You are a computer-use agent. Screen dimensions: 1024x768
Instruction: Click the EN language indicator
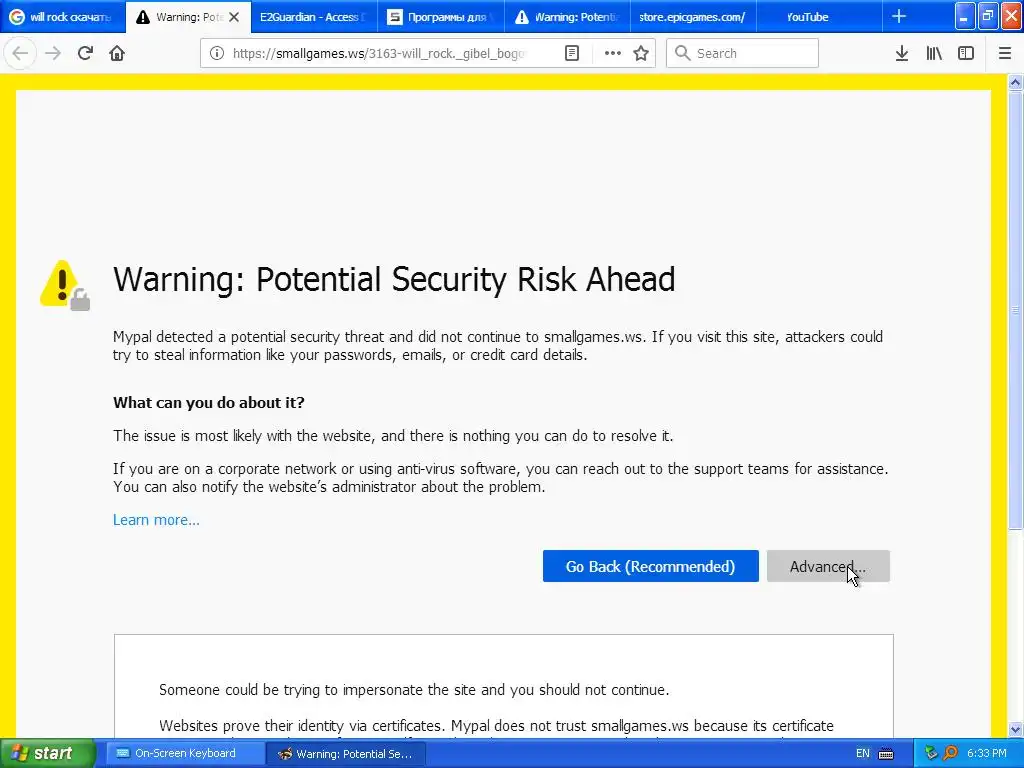point(863,754)
